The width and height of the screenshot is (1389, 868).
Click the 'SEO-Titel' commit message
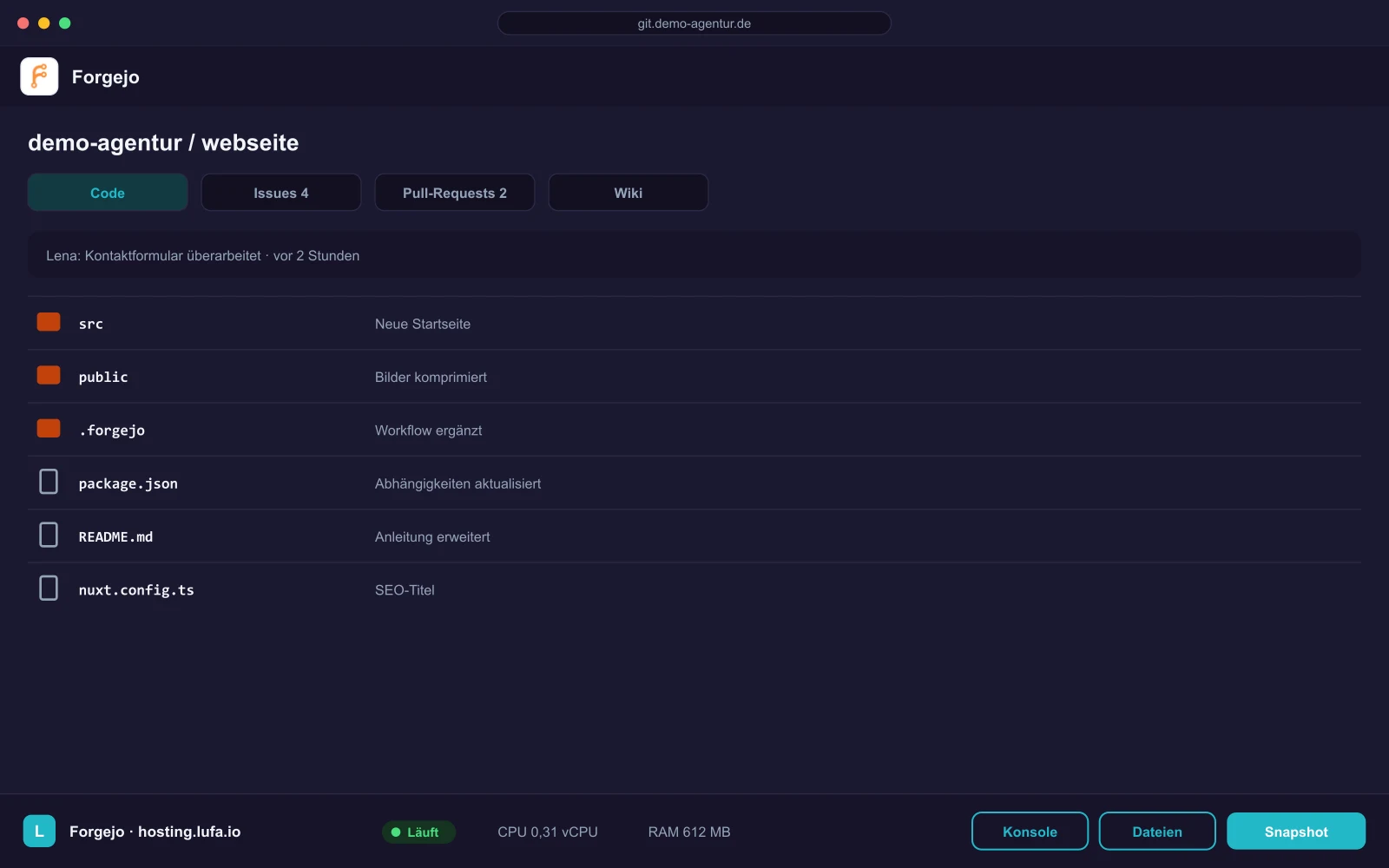tap(405, 590)
